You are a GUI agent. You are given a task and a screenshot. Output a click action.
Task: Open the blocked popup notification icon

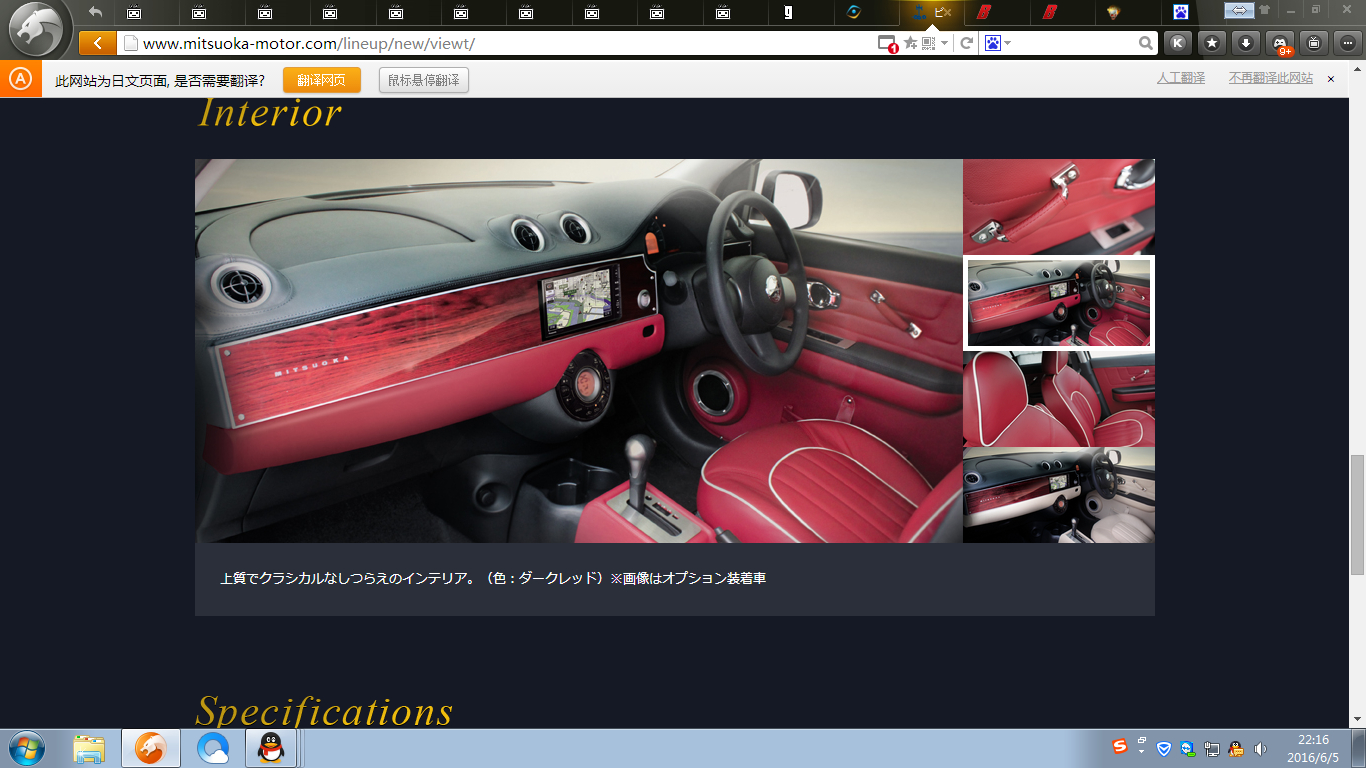pyautogui.click(x=887, y=43)
